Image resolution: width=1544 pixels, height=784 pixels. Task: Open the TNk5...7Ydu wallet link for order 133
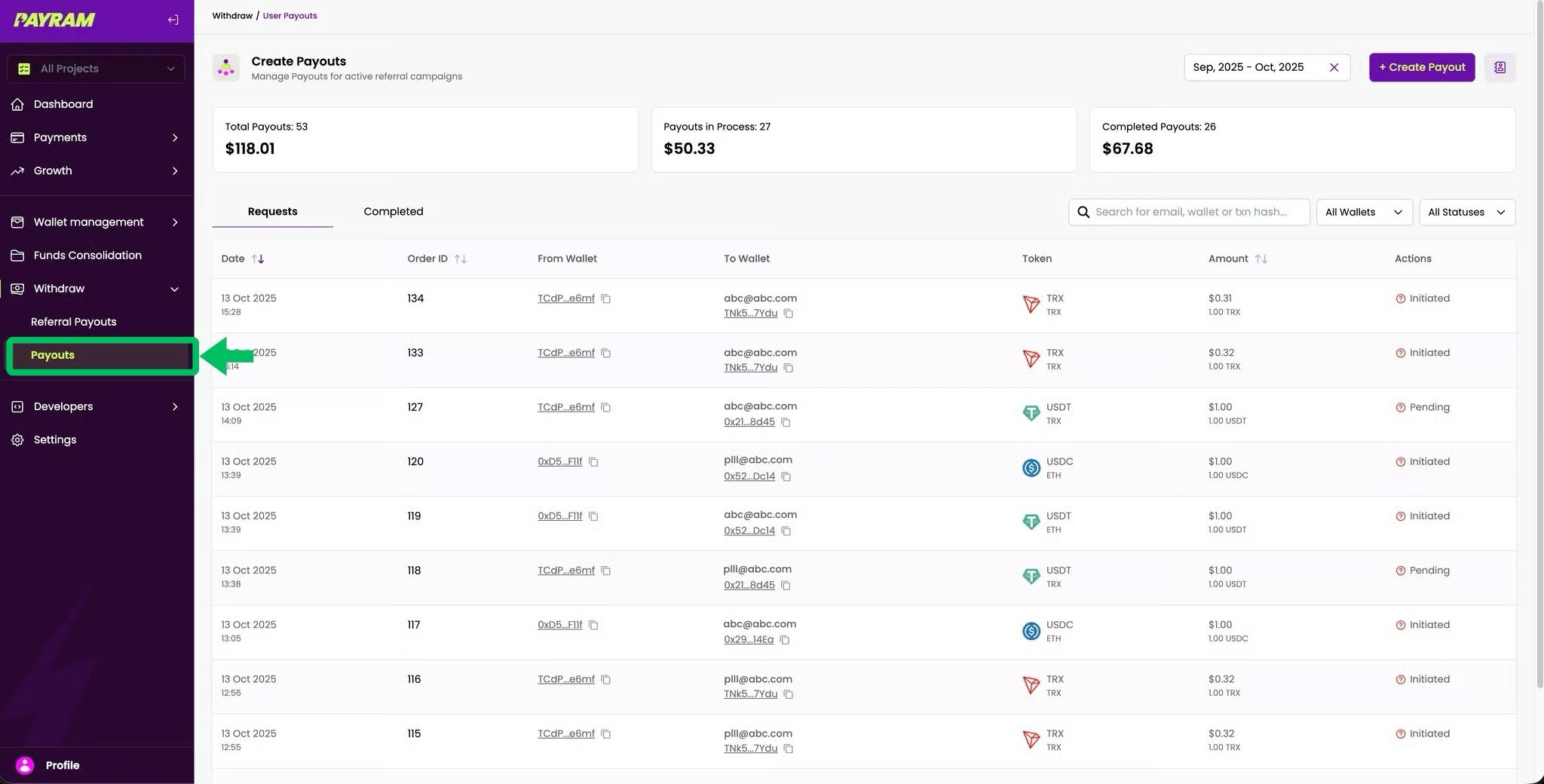(750, 368)
